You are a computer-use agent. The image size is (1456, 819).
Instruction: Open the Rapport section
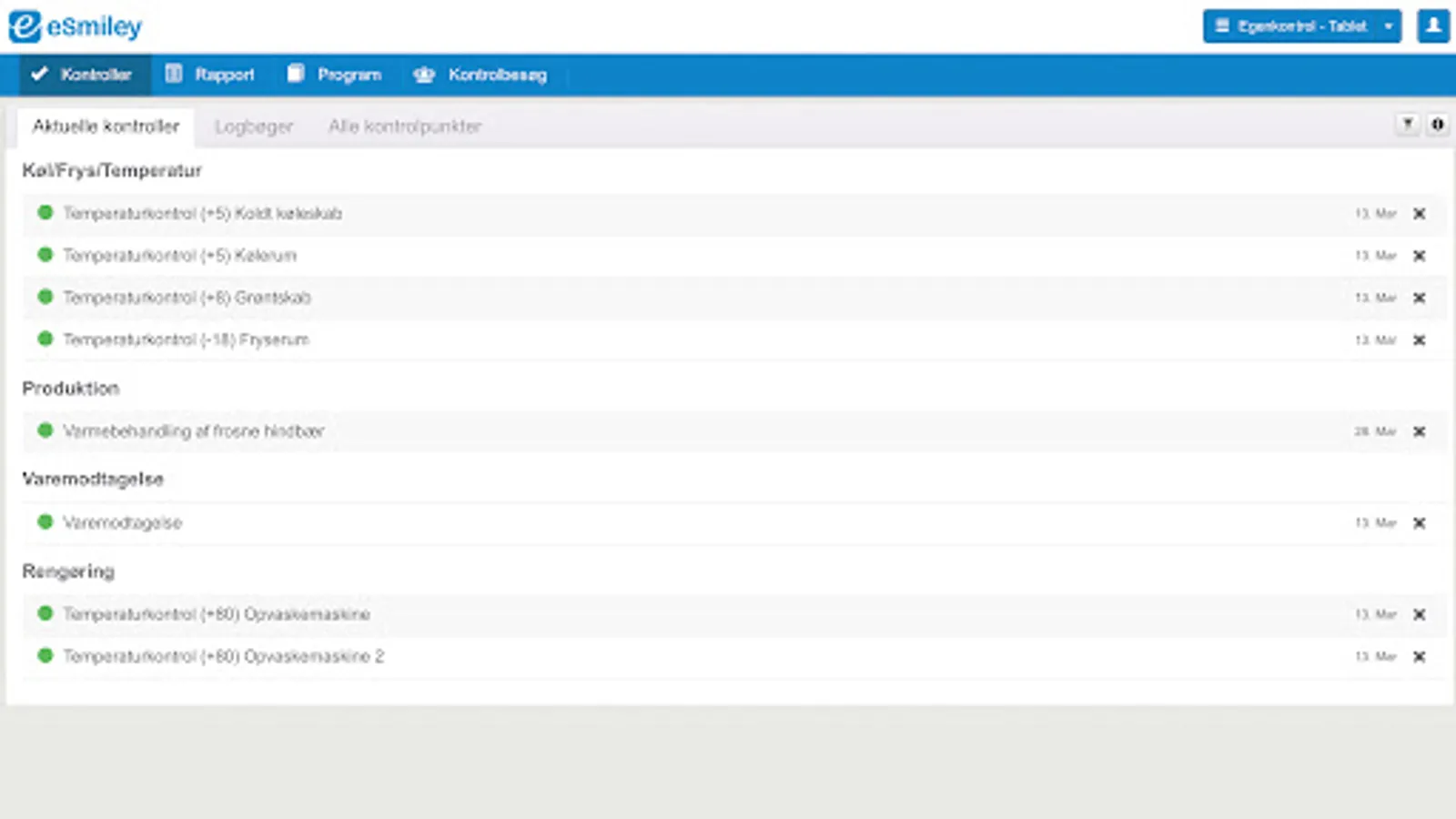[210, 75]
